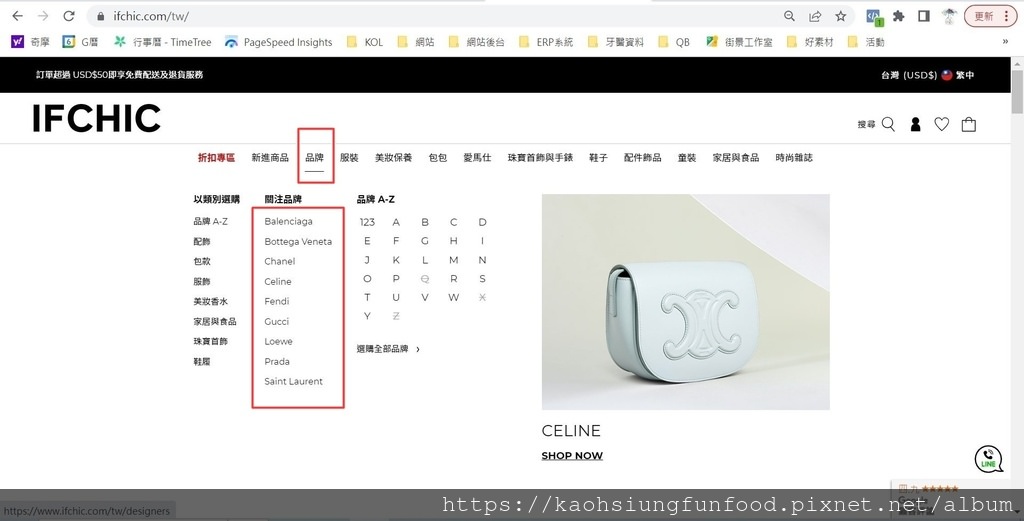Open the 時尚雜誌 menu
The height and width of the screenshot is (521, 1024).
794,157
